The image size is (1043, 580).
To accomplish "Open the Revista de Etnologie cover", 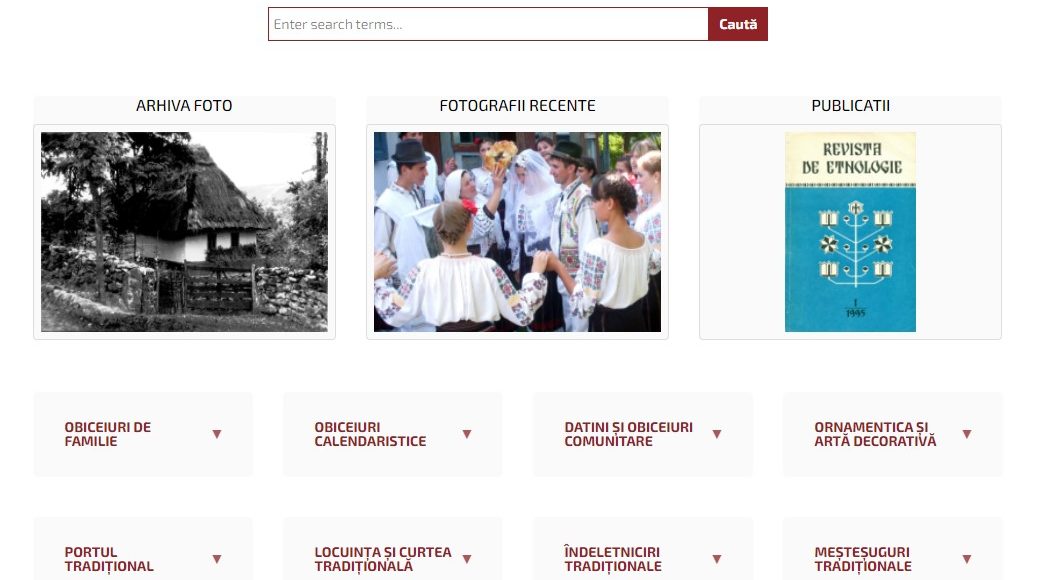I will click(x=850, y=231).
